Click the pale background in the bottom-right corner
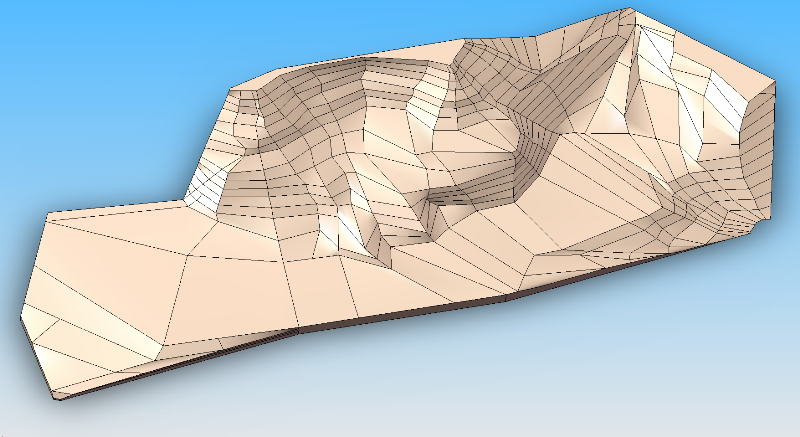This screenshot has width=800, height=437. click(x=760, y=410)
